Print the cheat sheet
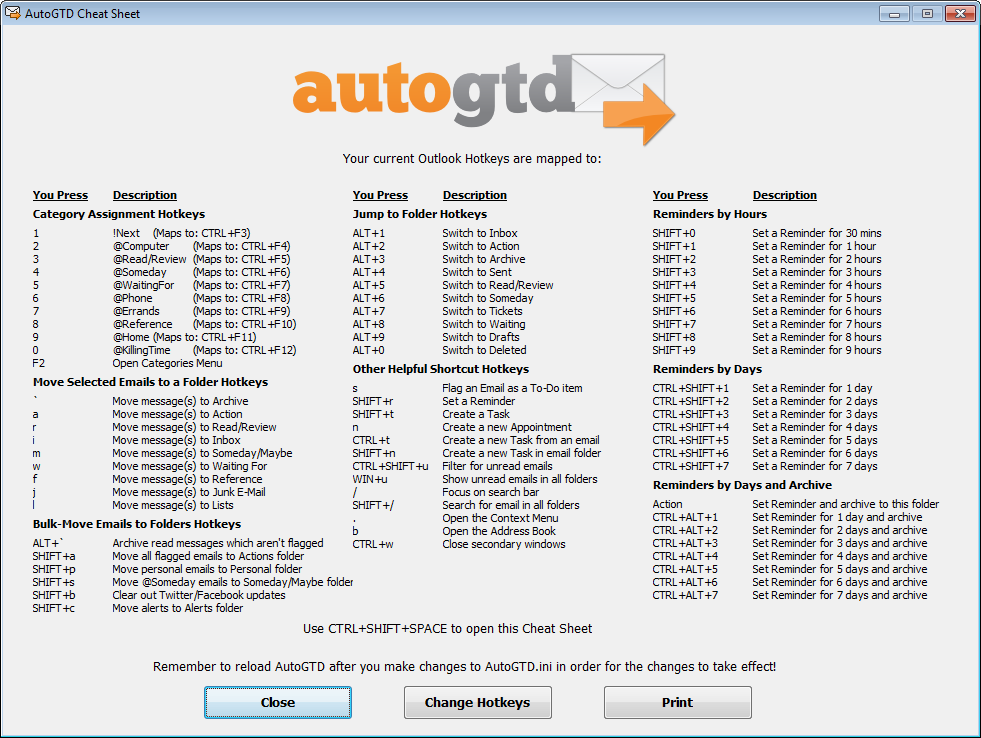 coord(678,702)
